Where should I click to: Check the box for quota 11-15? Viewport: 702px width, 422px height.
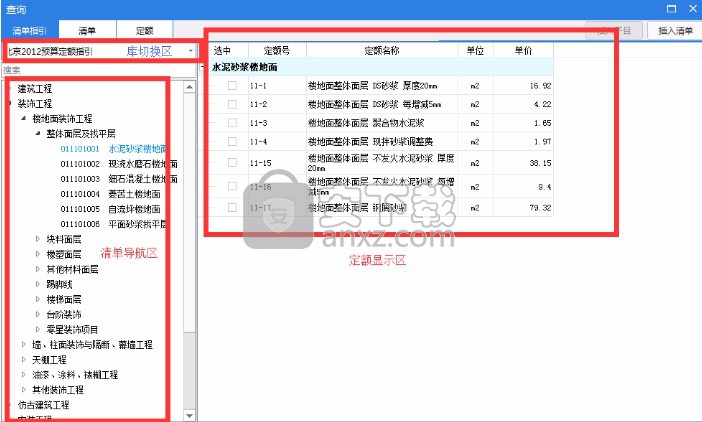pyautogui.click(x=232, y=162)
